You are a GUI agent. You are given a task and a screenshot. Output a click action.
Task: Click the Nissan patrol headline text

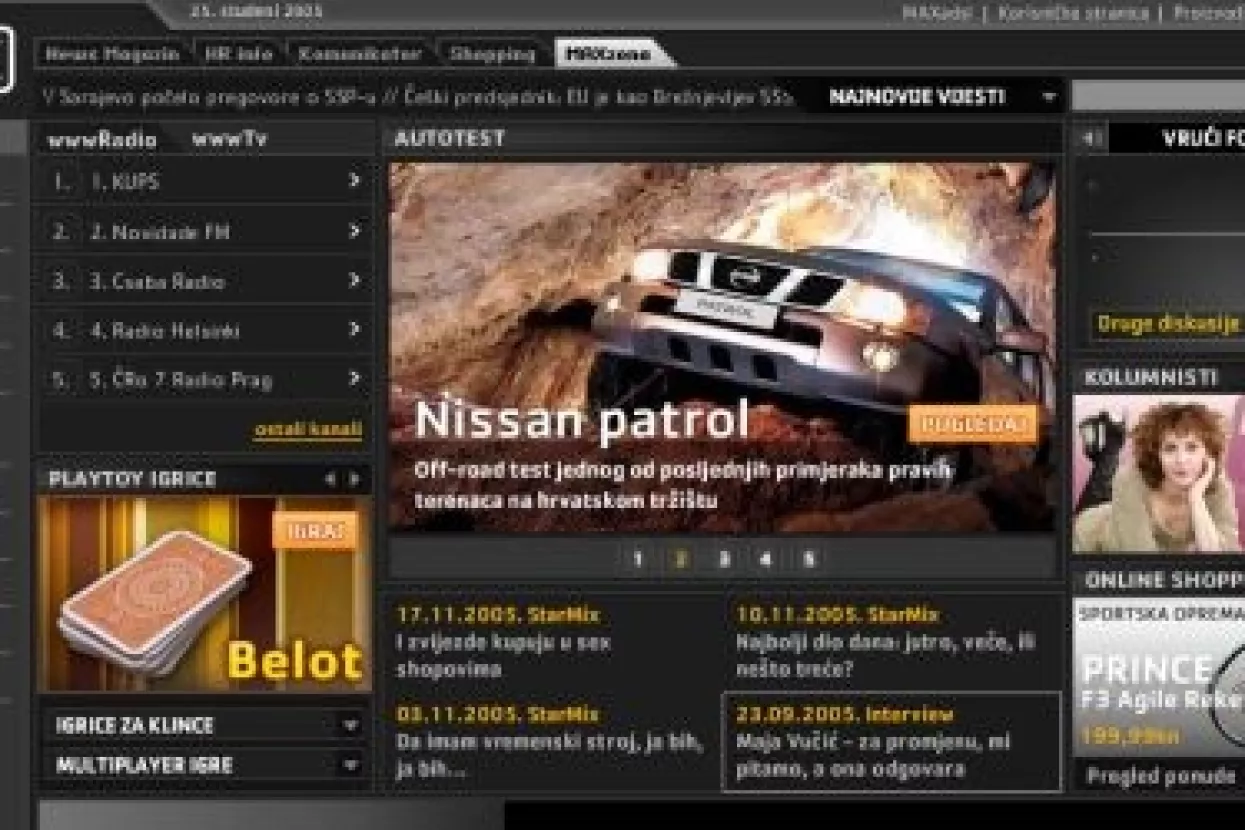point(582,421)
